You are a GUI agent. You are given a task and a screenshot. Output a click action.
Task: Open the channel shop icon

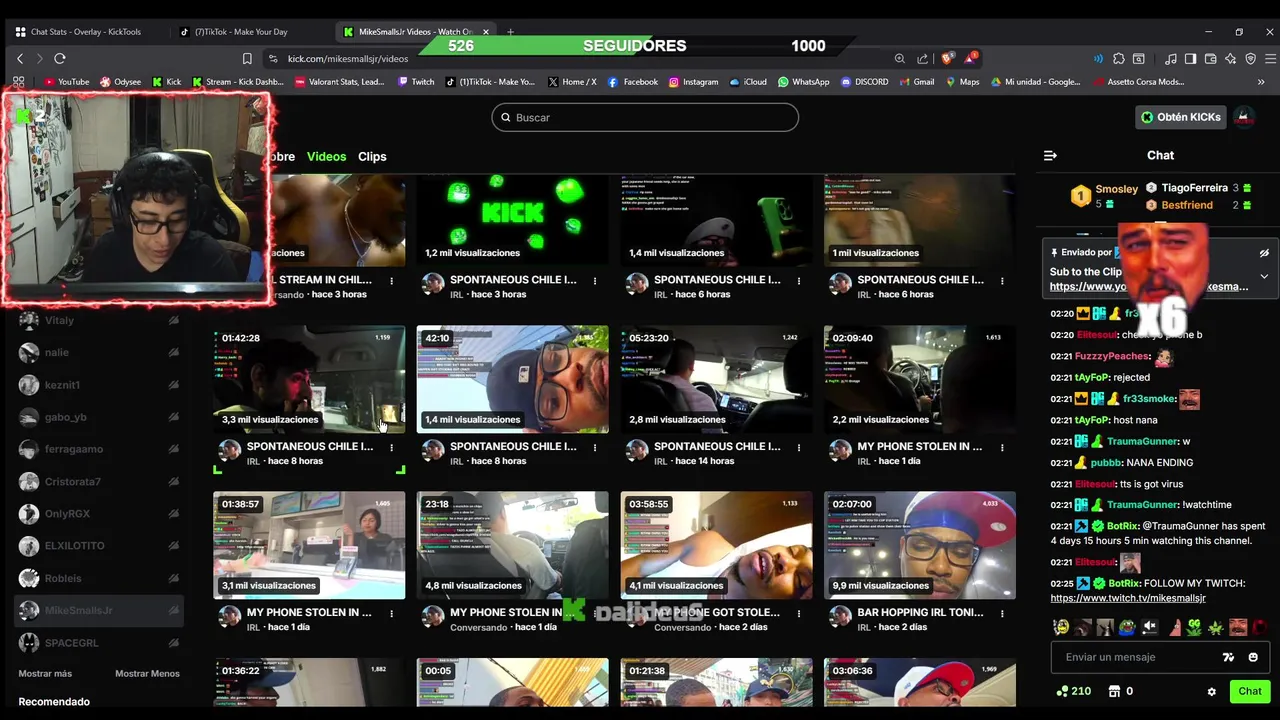pos(1114,691)
